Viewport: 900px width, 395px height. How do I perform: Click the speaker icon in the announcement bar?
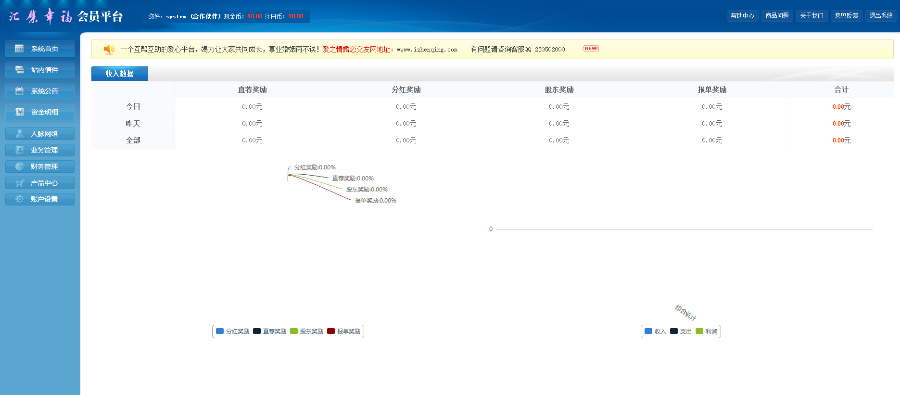click(x=109, y=49)
